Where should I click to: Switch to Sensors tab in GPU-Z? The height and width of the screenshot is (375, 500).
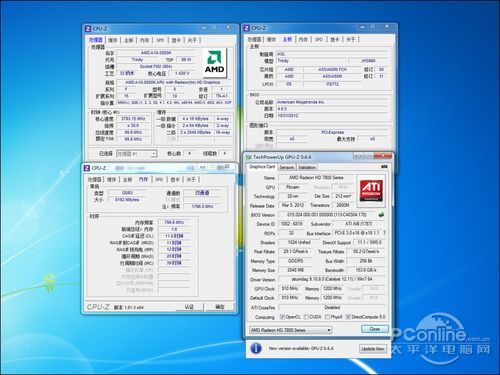click(x=287, y=167)
